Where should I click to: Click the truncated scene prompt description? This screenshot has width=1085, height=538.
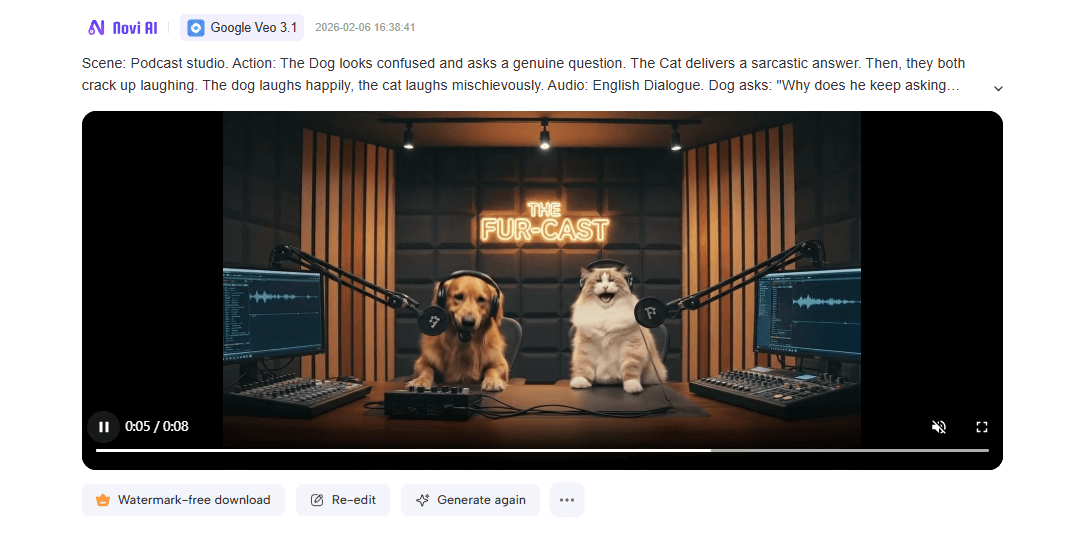click(x=523, y=75)
